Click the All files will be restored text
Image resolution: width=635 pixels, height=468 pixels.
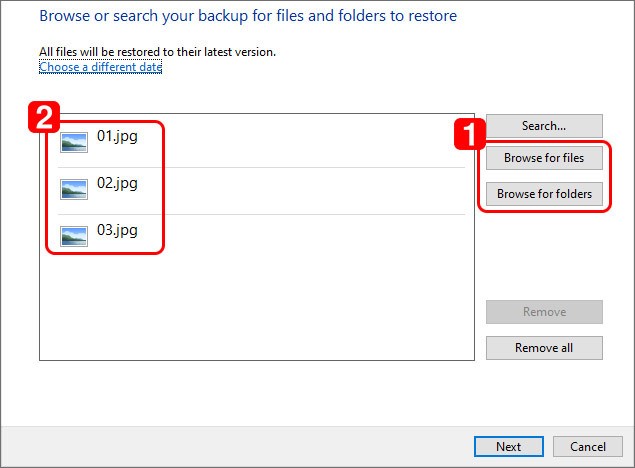coord(157,52)
